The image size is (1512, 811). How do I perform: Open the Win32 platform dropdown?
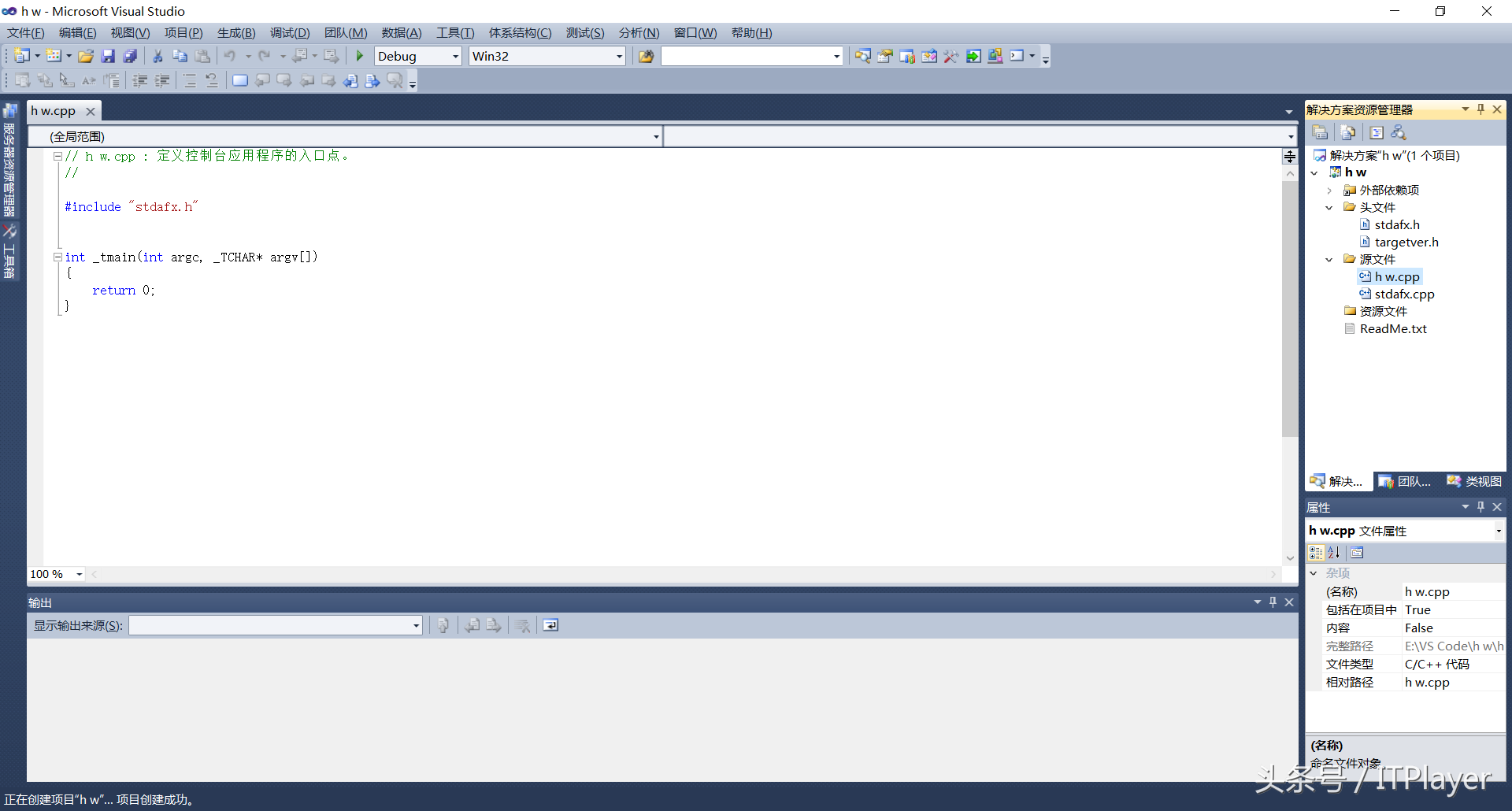[619, 57]
